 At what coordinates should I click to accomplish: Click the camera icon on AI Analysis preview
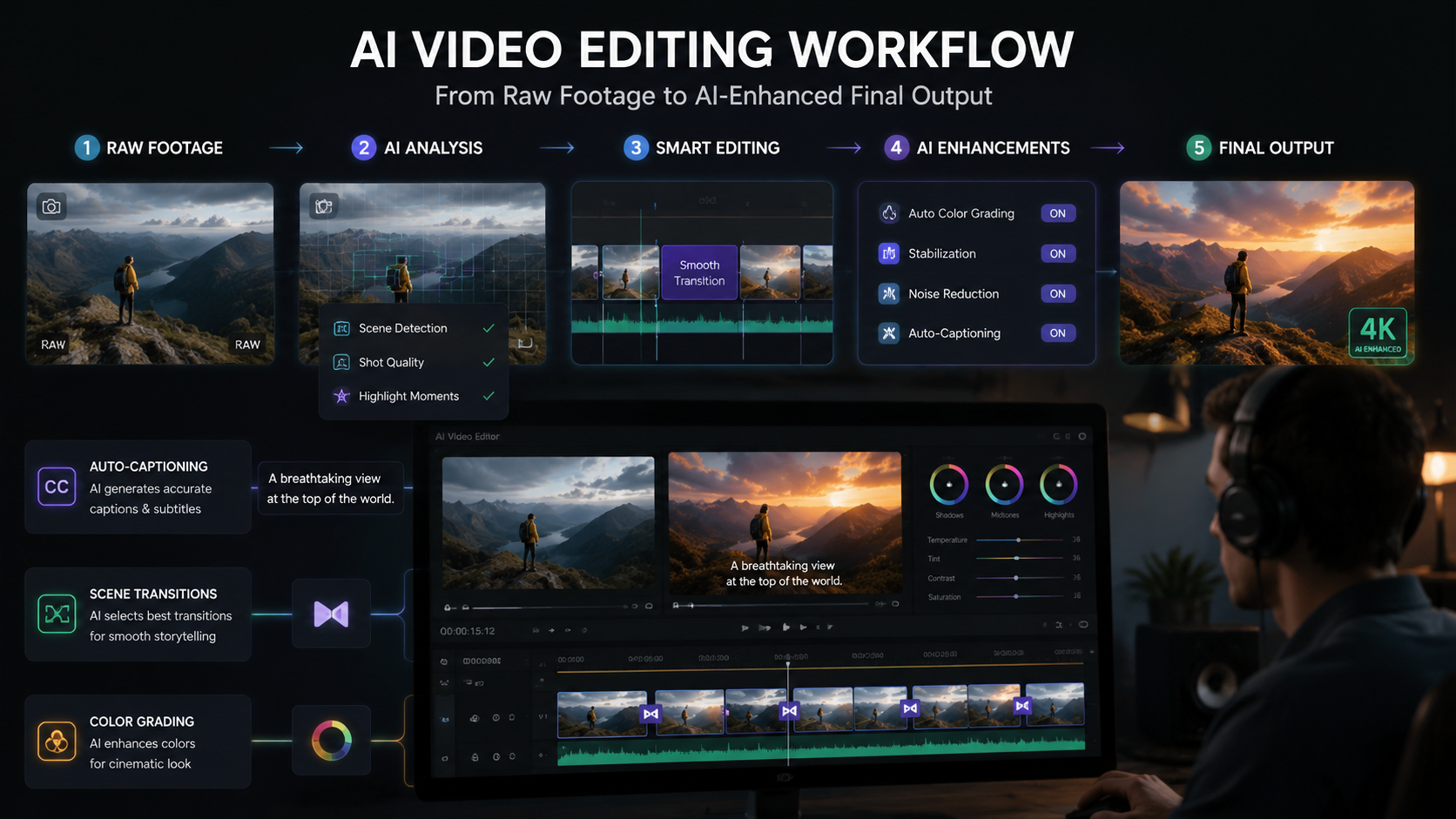324,206
